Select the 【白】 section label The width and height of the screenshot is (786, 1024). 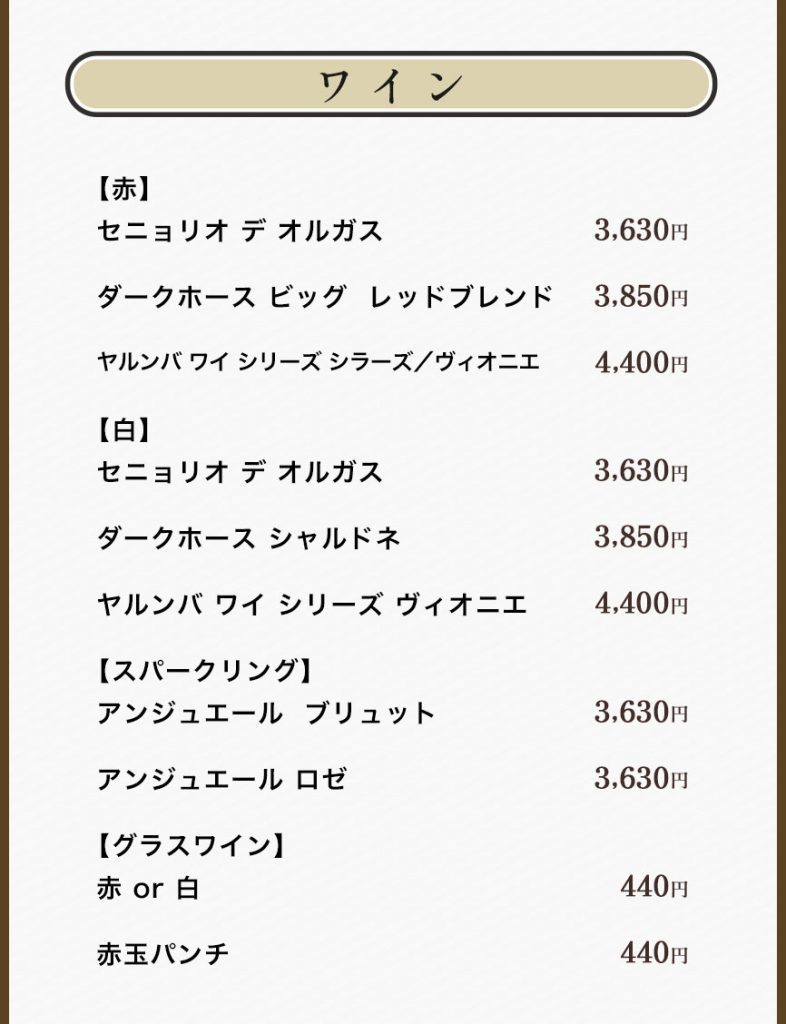(124, 428)
